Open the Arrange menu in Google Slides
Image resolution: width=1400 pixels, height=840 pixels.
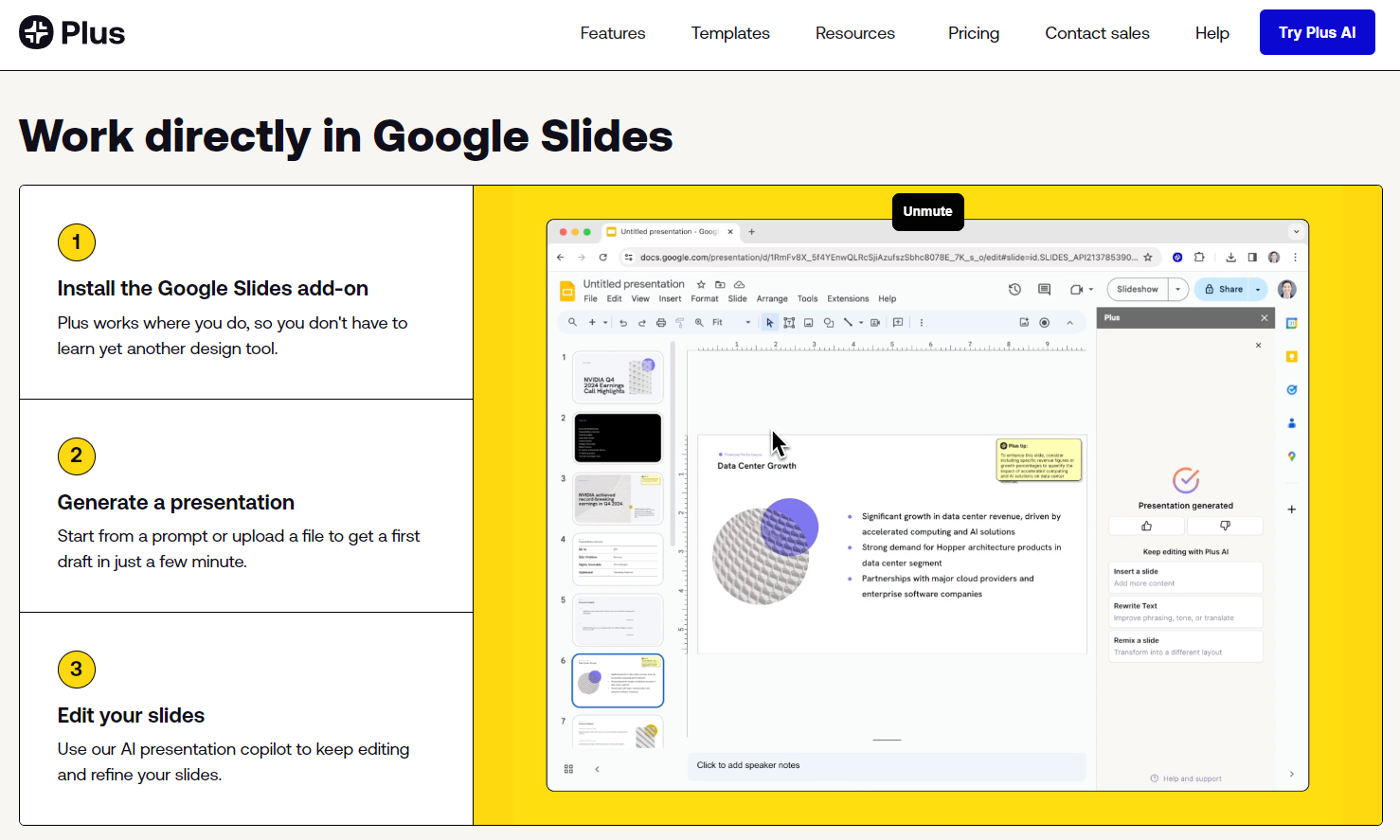772,299
